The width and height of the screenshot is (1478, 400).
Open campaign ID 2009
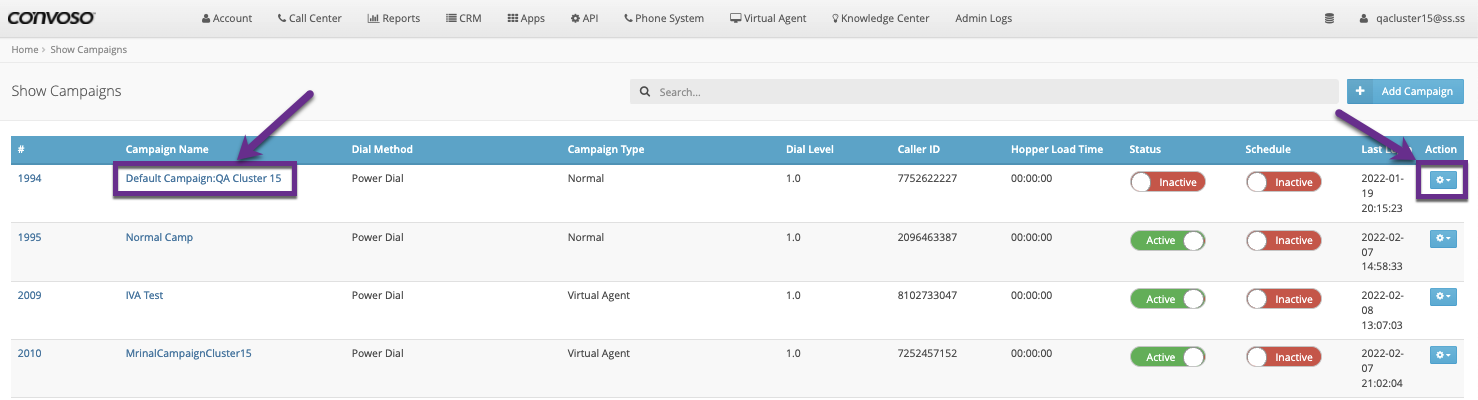[29, 295]
